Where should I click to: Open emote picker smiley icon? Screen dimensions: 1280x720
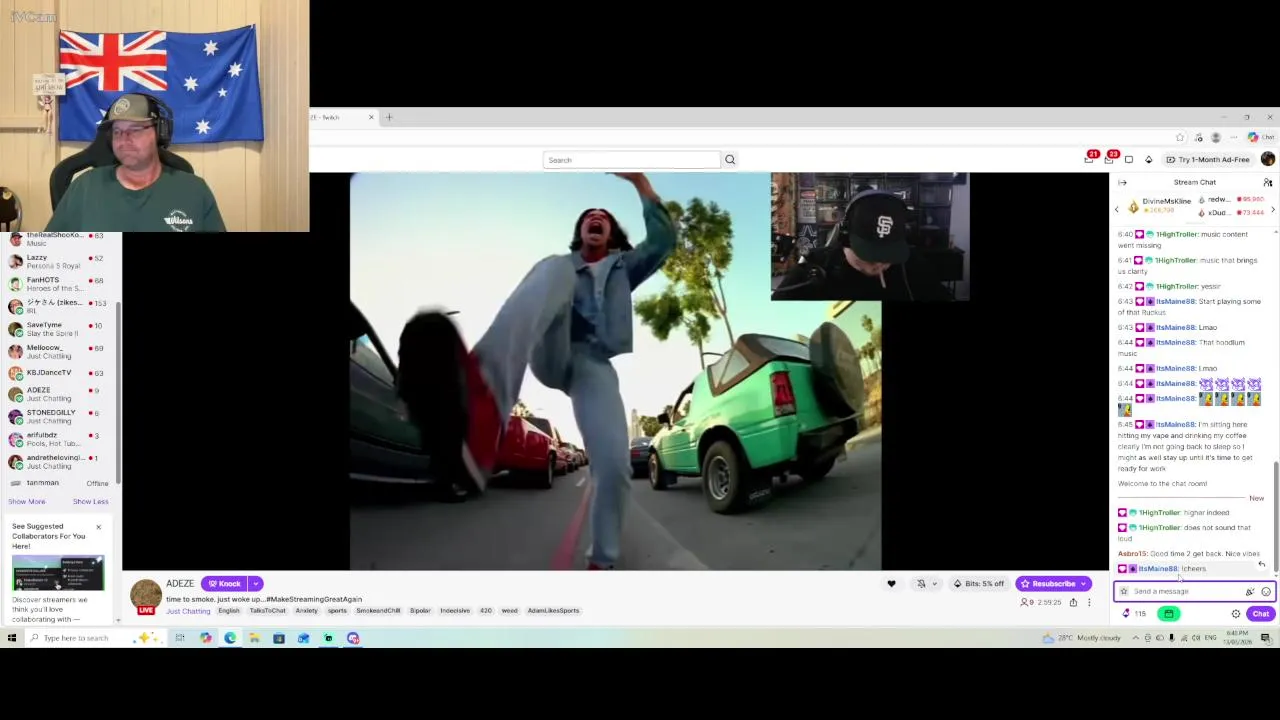click(x=1265, y=591)
